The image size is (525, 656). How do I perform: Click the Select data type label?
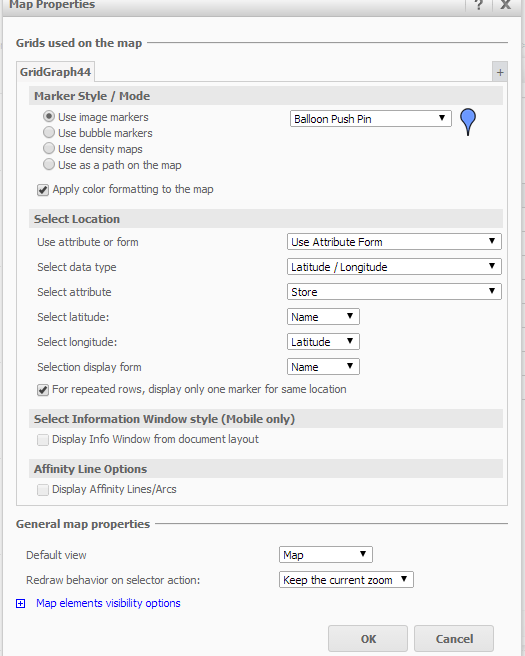coord(77,267)
